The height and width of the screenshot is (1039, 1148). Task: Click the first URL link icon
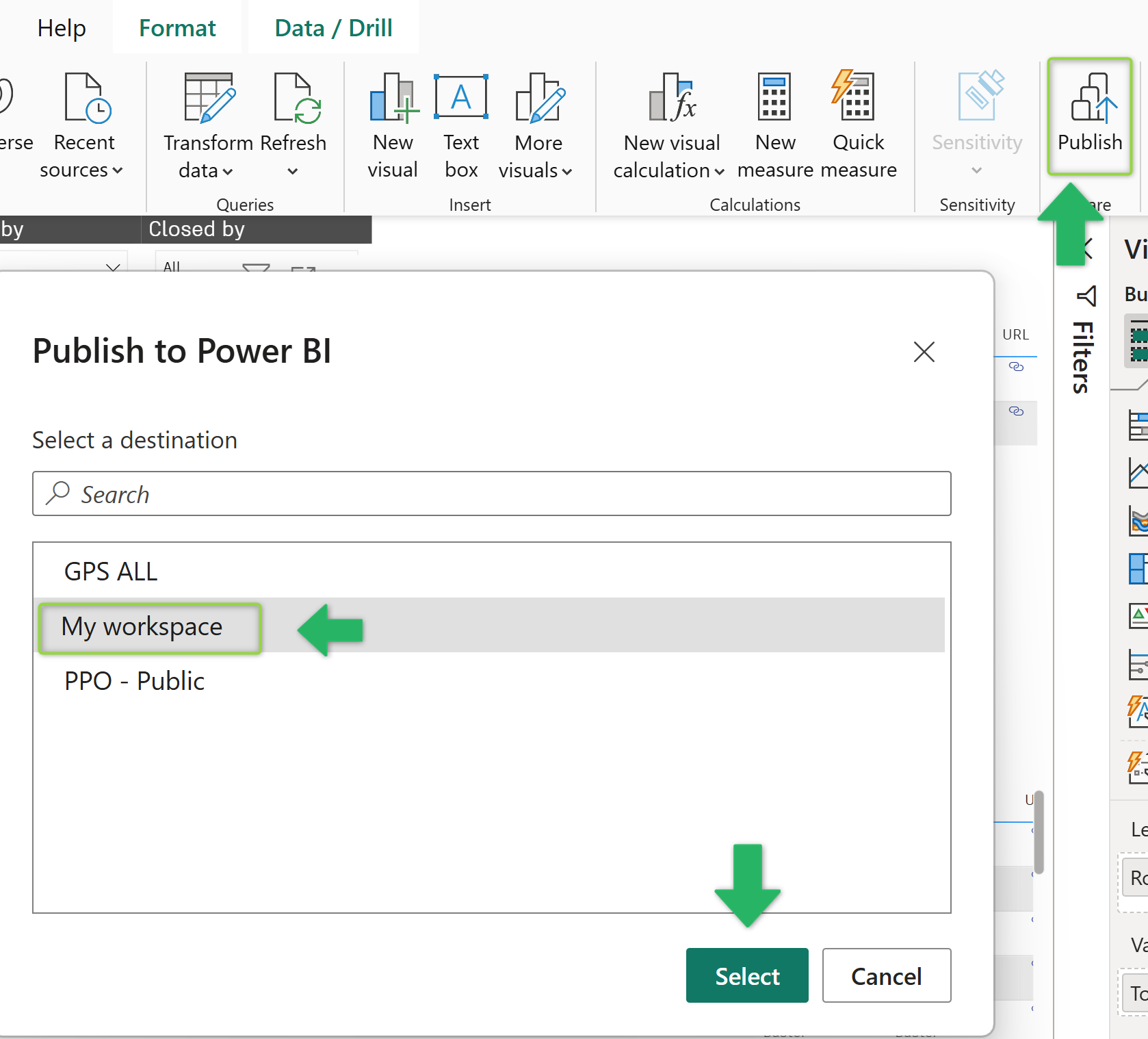[x=1017, y=367]
